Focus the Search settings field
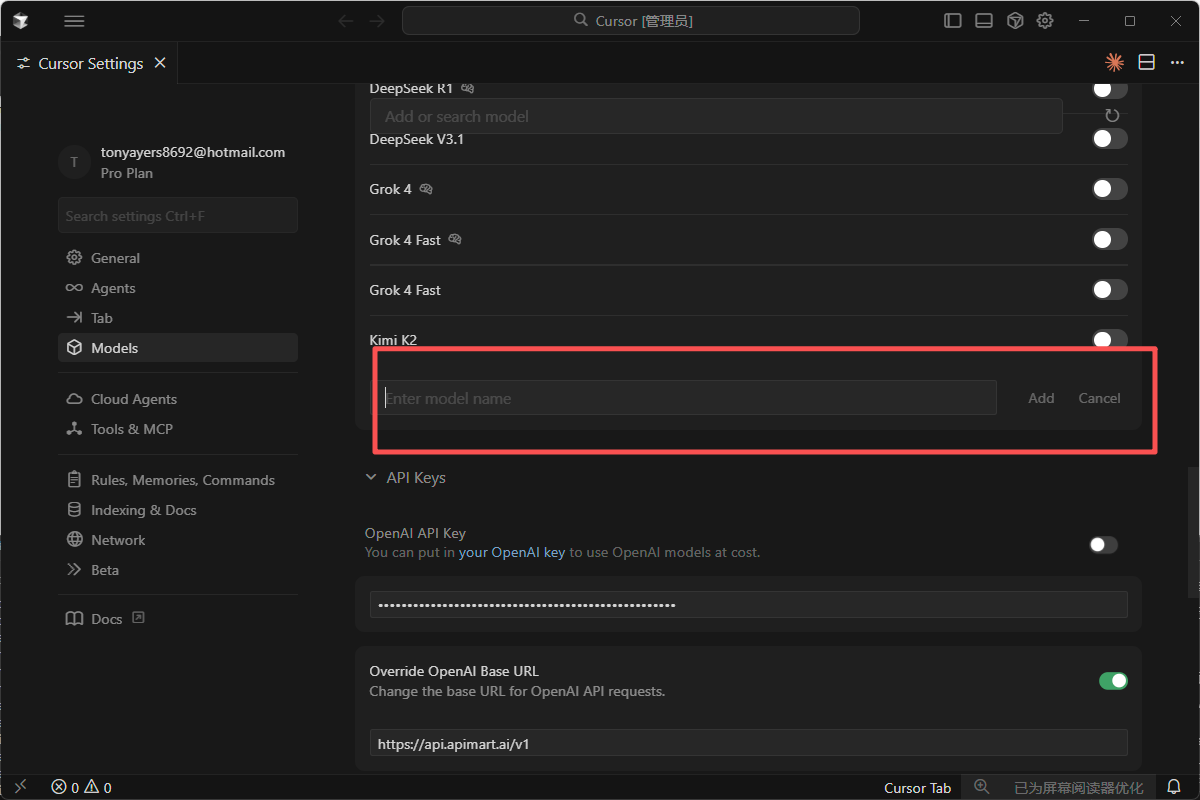Viewport: 1200px width, 800px height. [178, 215]
